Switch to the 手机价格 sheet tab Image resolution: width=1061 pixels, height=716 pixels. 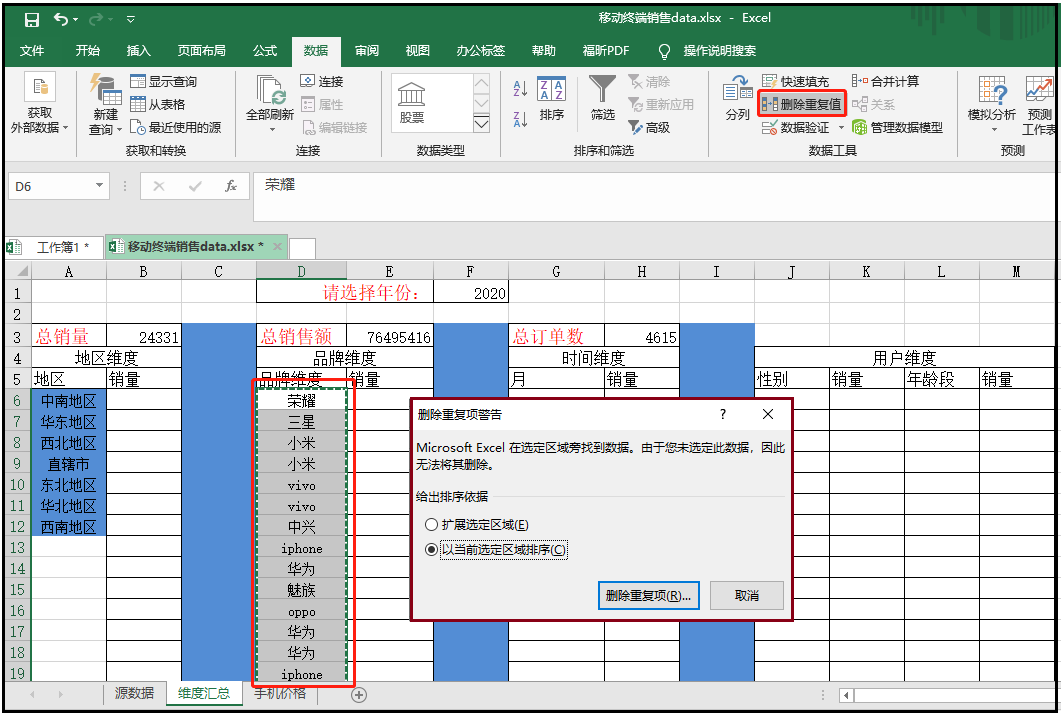[x=279, y=693]
